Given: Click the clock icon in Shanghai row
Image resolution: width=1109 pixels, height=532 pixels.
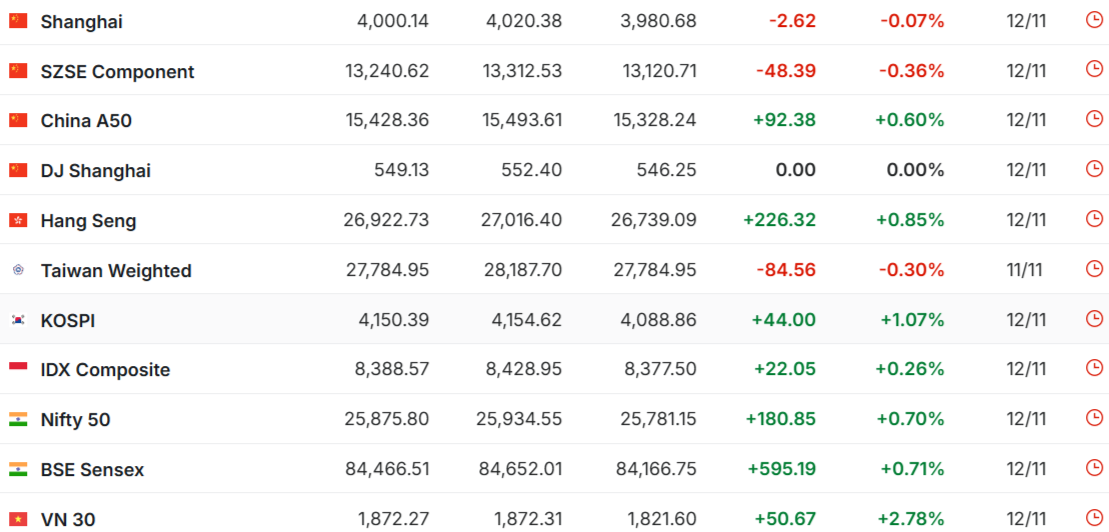Looking at the screenshot, I should [1094, 19].
